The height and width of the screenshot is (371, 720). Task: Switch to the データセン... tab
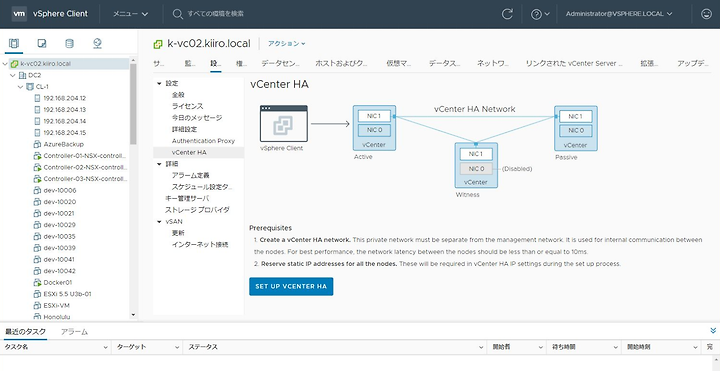[280, 64]
